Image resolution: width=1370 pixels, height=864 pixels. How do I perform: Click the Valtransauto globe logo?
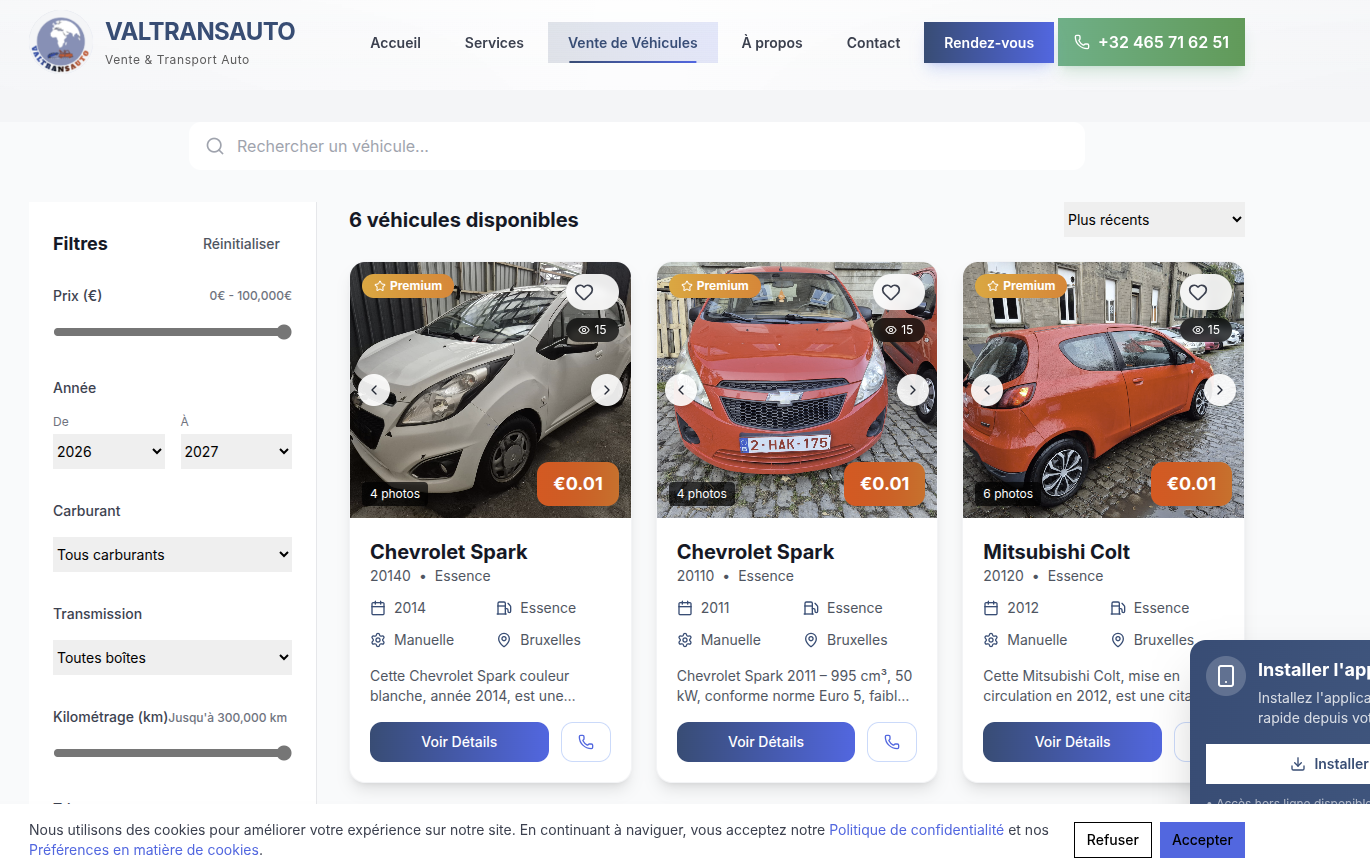[61, 42]
